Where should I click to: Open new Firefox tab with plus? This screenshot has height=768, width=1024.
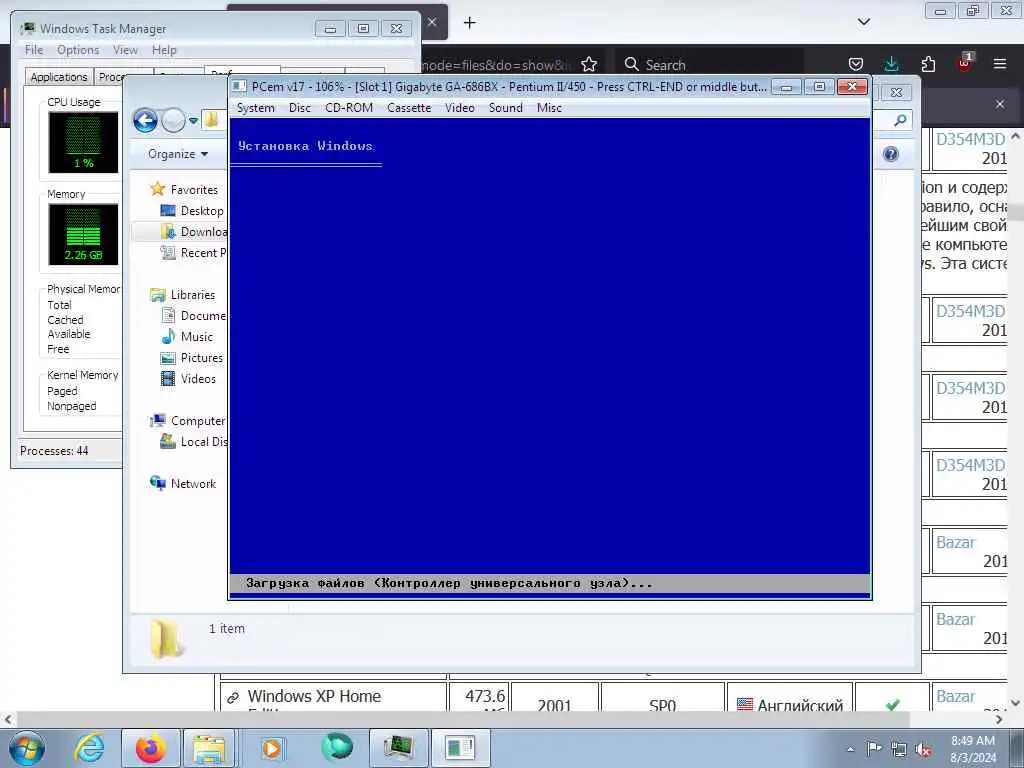470,23
